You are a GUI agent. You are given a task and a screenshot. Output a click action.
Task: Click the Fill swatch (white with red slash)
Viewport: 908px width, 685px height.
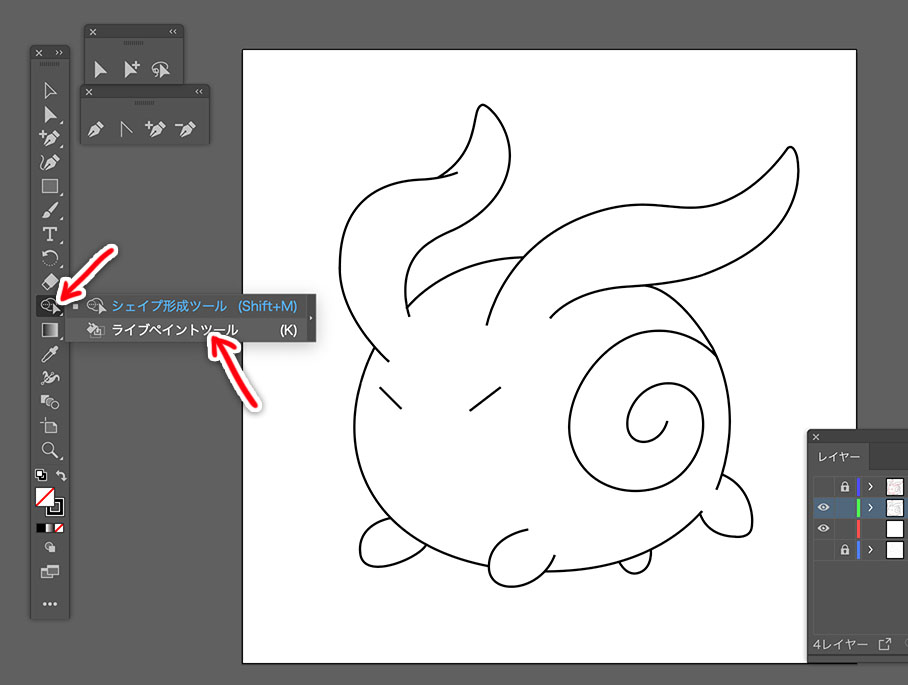[x=45, y=497]
